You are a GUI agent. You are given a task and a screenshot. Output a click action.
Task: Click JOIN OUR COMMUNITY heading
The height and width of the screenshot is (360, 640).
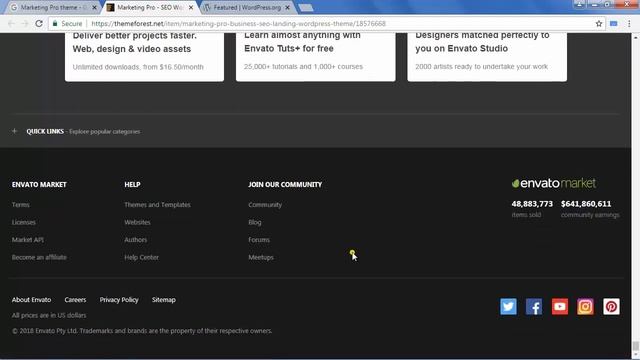pyautogui.click(x=285, y=184)
